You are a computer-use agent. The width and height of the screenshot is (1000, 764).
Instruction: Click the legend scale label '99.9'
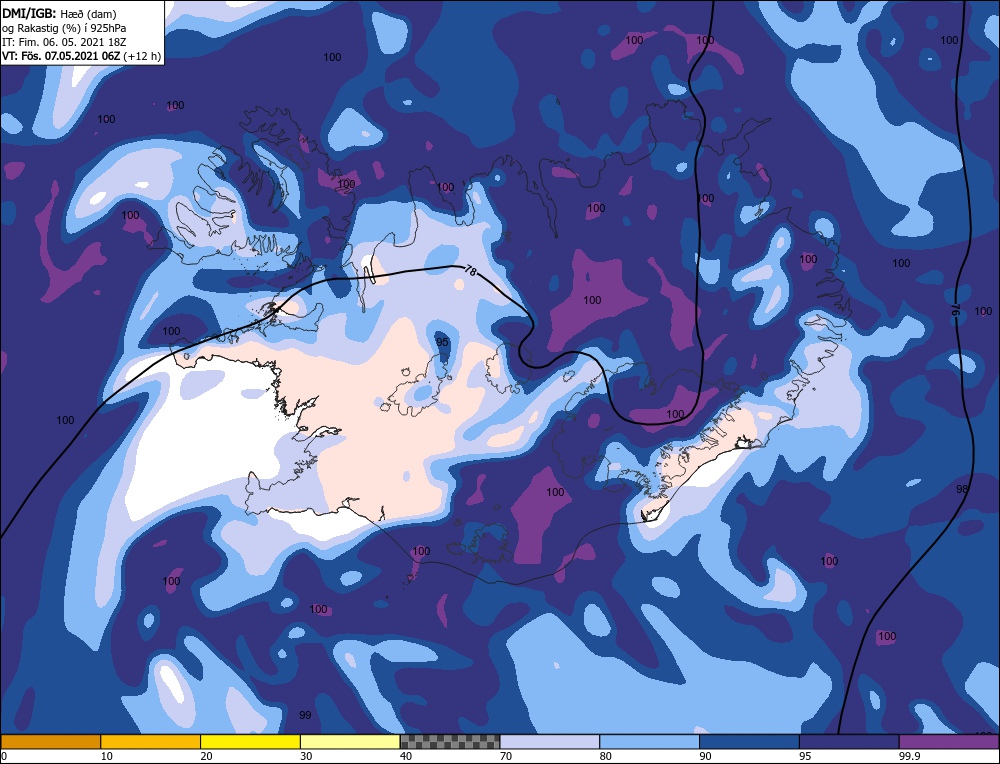[908, 756]
